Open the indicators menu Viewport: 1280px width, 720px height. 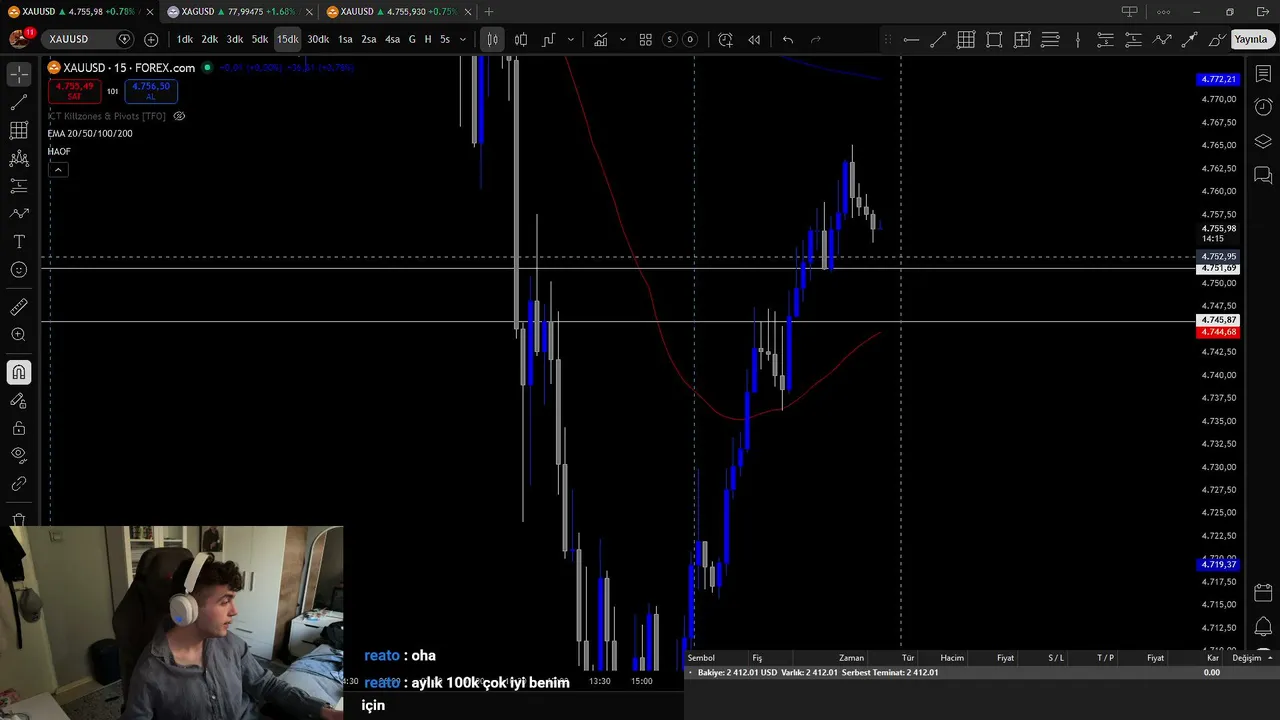tap(600, 39)
